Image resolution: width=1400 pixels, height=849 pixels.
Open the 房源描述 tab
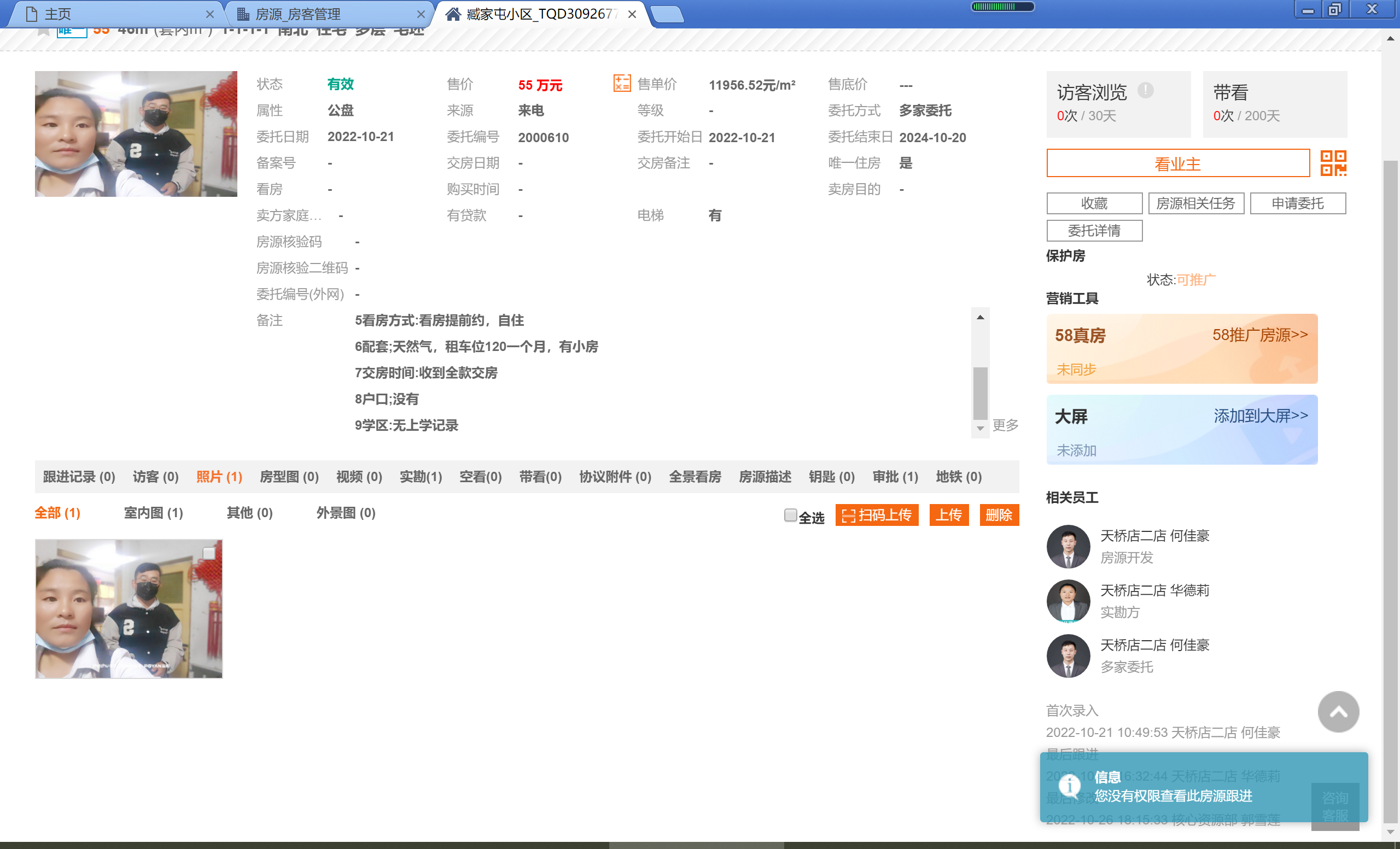pos(765,477)
